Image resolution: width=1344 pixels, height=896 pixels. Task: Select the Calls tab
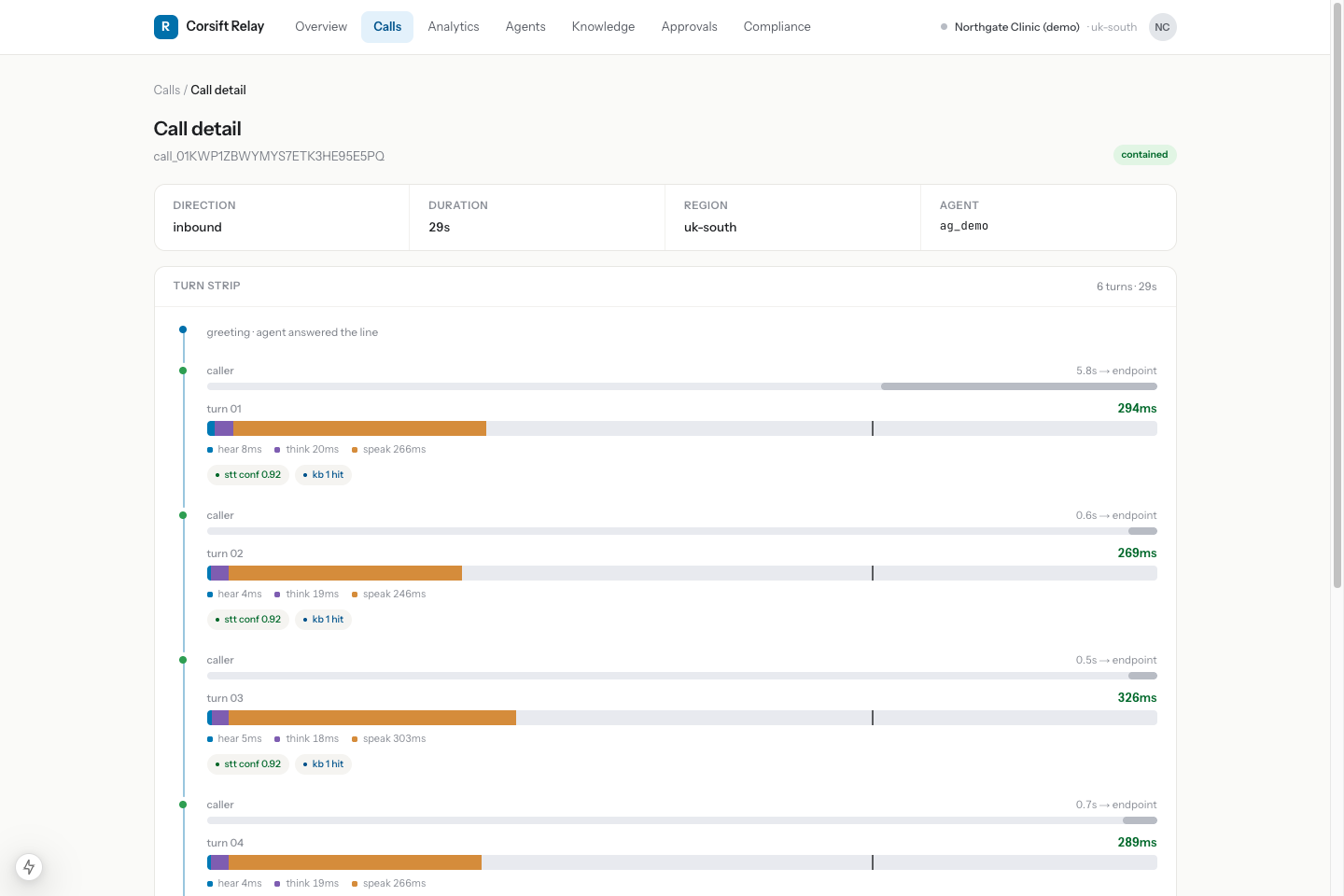(387, 27)
